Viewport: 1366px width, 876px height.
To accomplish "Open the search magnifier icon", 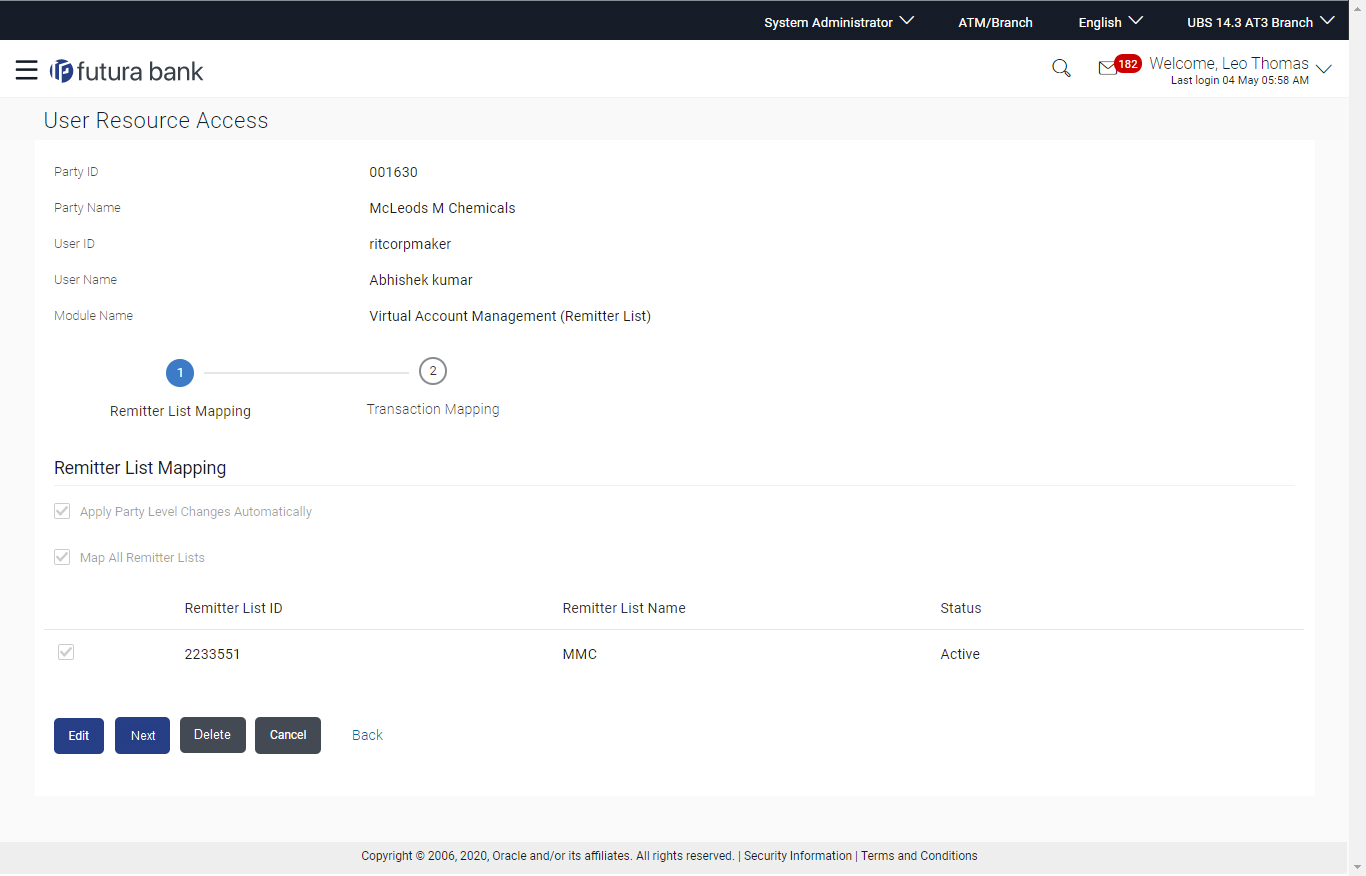I will (x=1061, y=68).
